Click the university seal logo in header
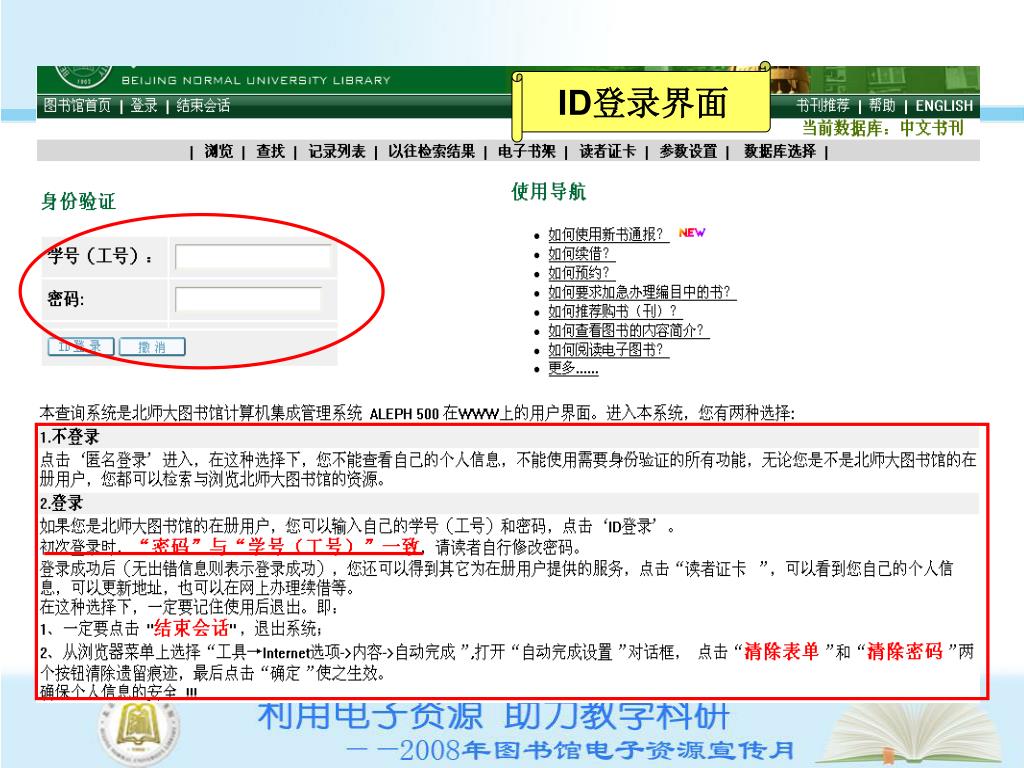 (84, 76)
